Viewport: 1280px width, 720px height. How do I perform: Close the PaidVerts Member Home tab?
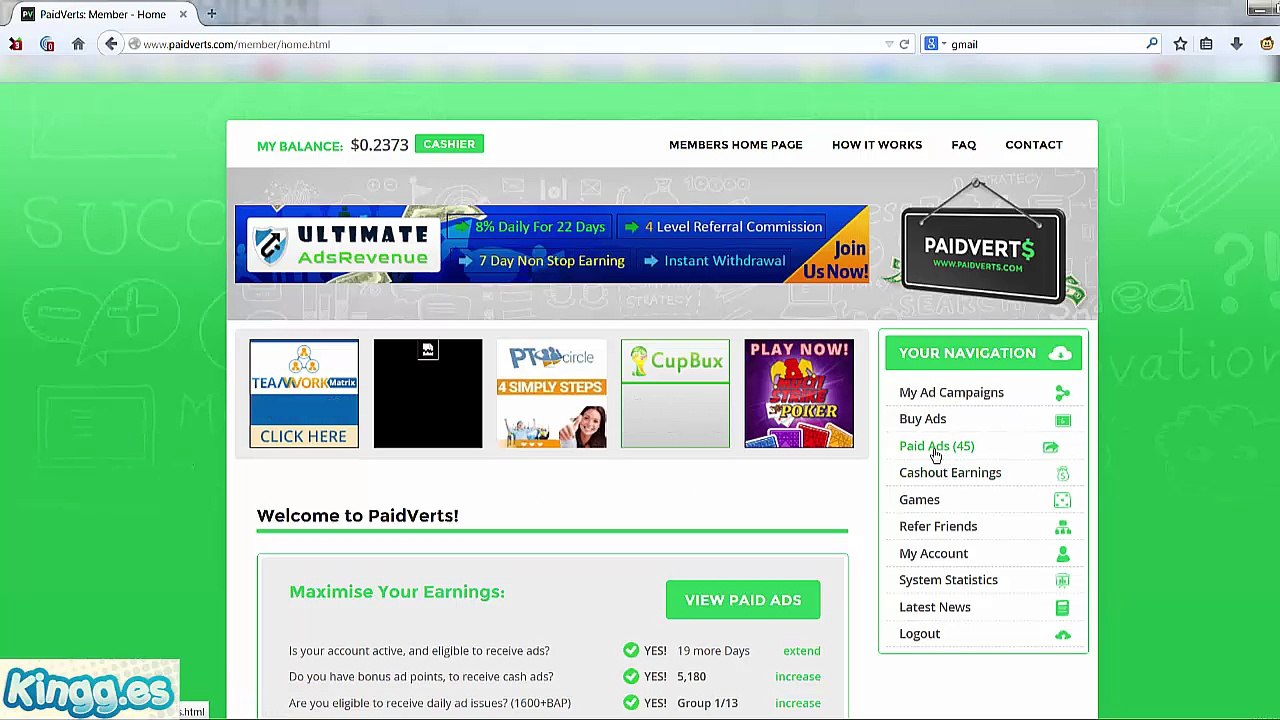click(183, 14)
